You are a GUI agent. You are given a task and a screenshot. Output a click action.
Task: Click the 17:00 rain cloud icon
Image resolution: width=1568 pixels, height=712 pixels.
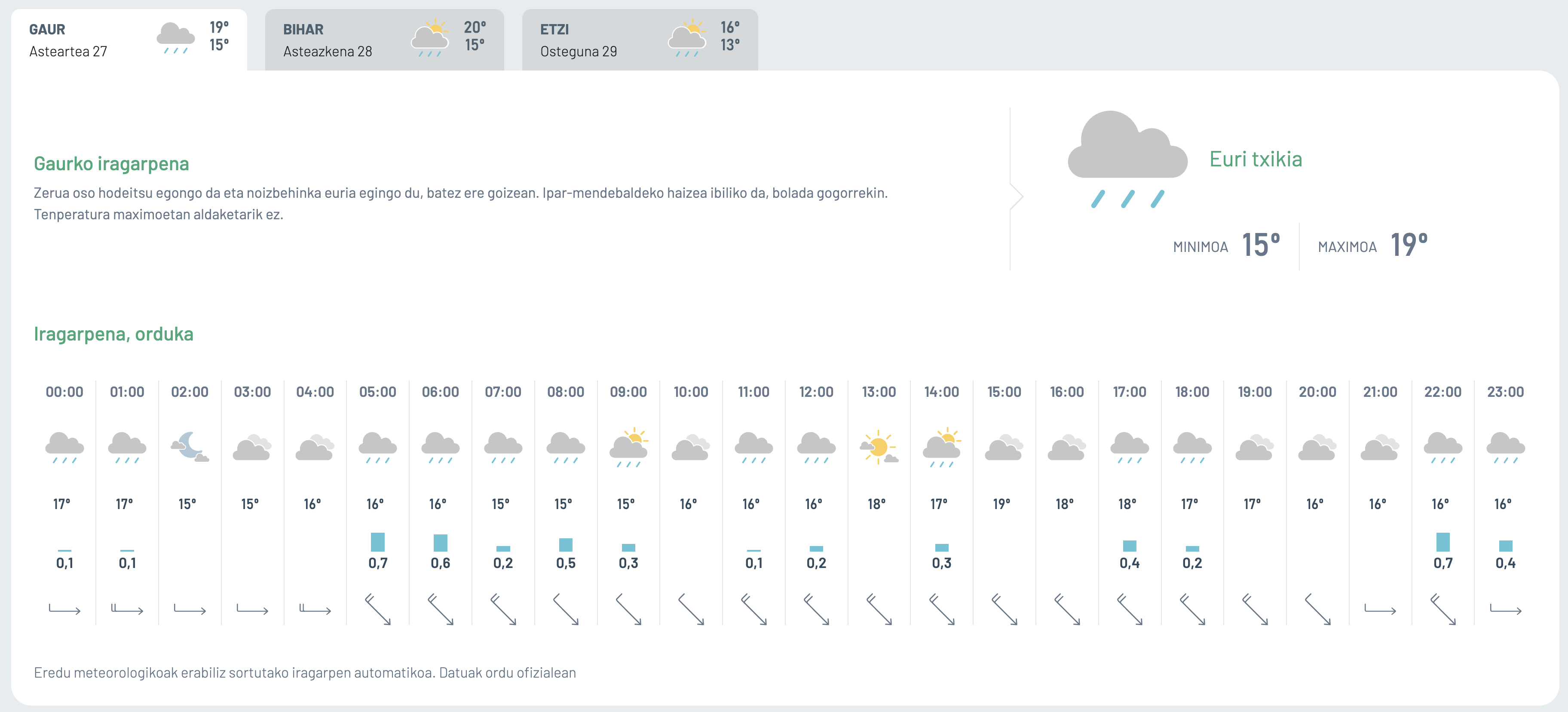pos(1130,448)
